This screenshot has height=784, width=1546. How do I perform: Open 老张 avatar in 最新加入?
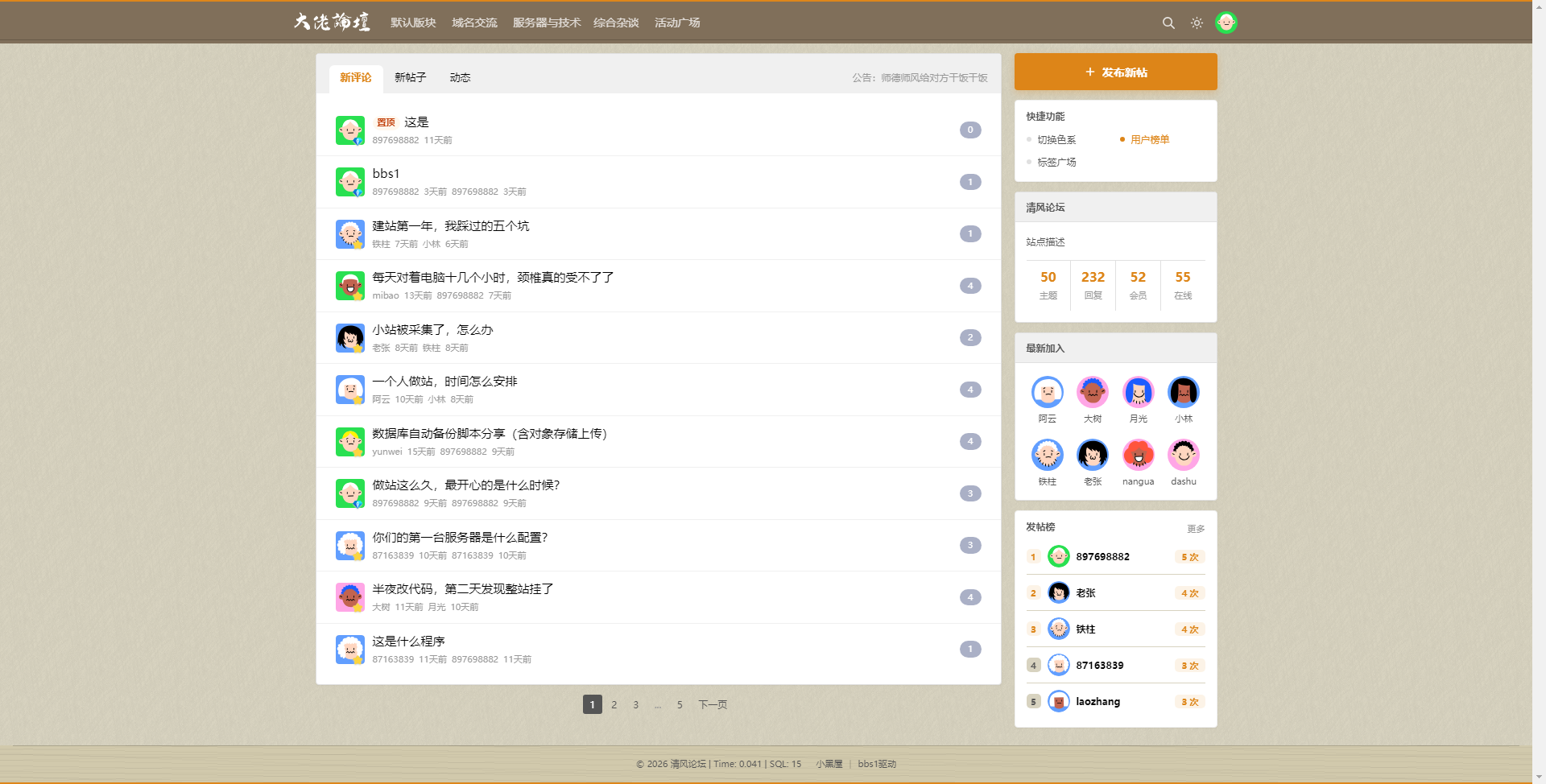pos(1092,455)
